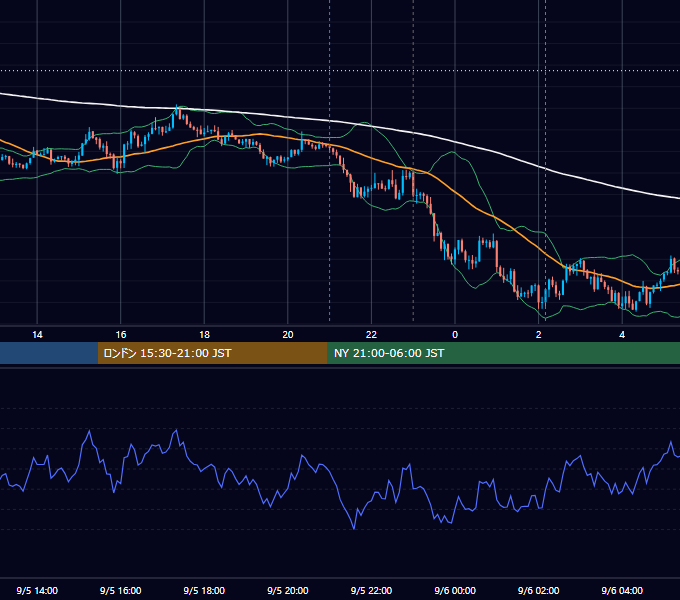Click the 9/5 22:00 time label
The width and height of the screenshot is (680, 600).
tap(371, 590)
